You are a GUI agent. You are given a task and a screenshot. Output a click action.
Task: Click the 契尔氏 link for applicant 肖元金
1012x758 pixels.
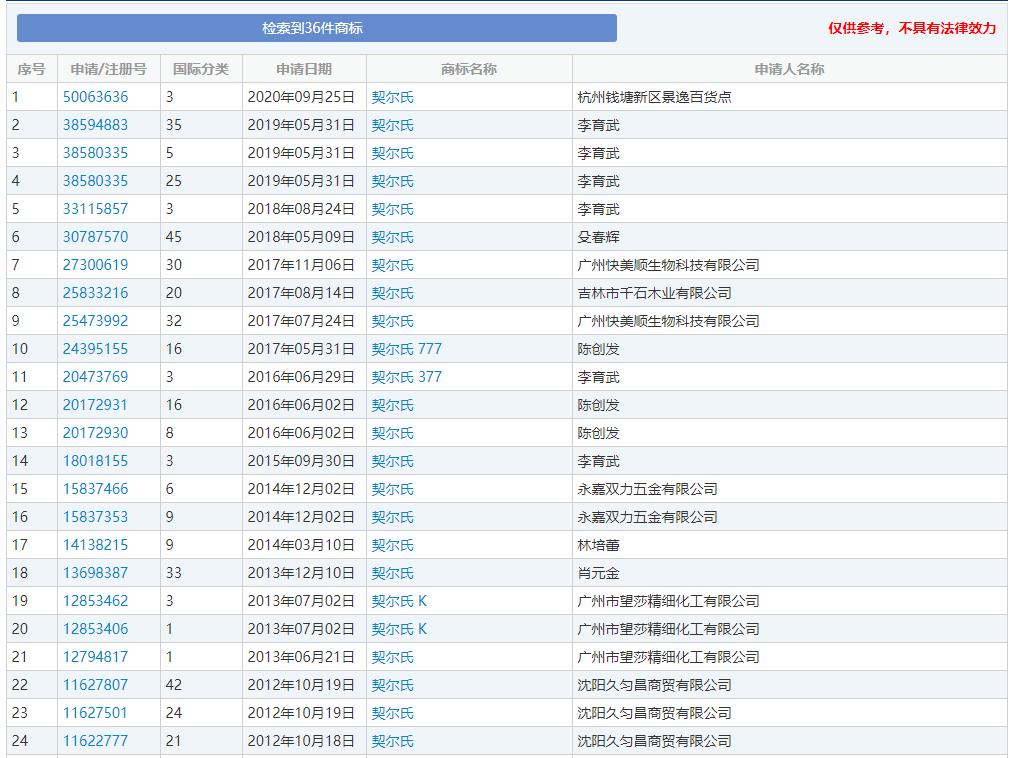click(390, 573)
